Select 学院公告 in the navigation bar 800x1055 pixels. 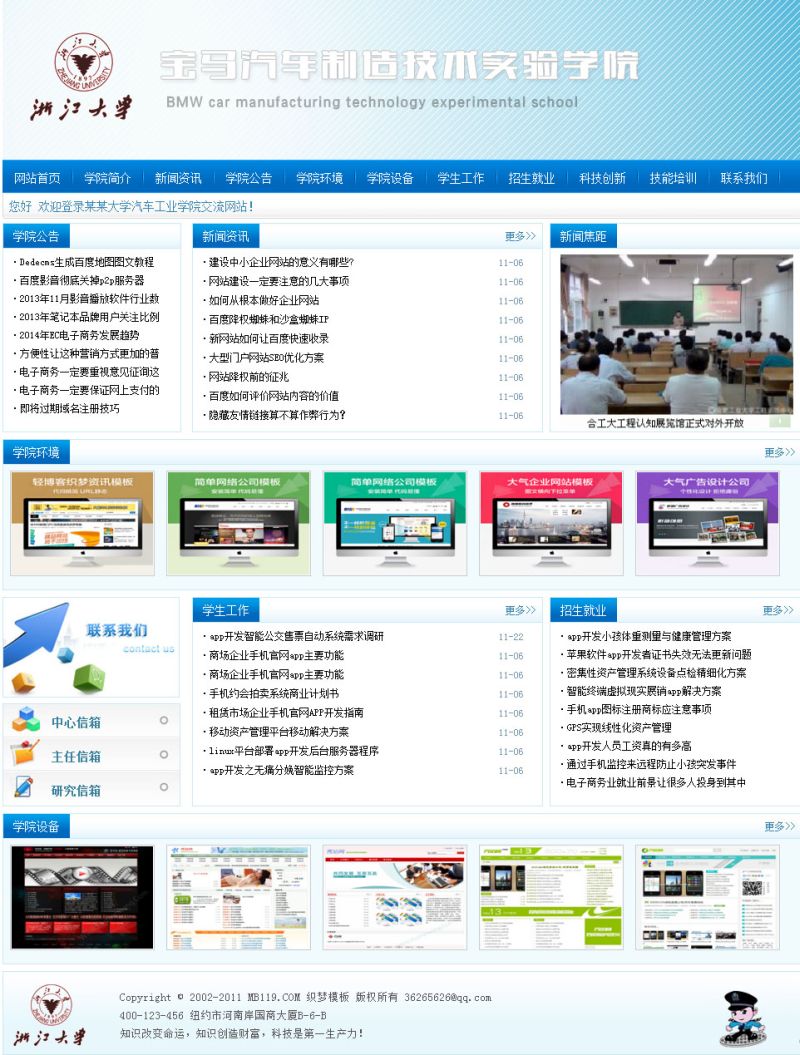click(x=249, y=178)
